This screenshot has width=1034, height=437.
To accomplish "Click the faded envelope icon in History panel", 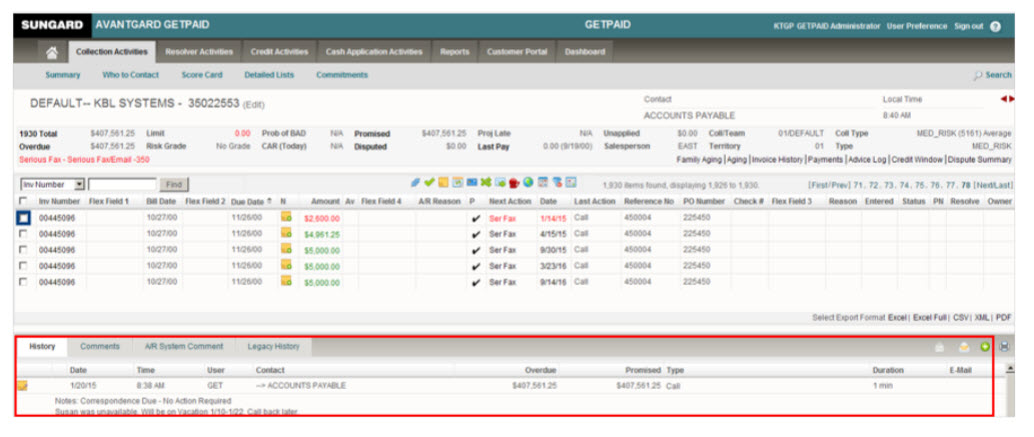I will click(x=940, y=347).
